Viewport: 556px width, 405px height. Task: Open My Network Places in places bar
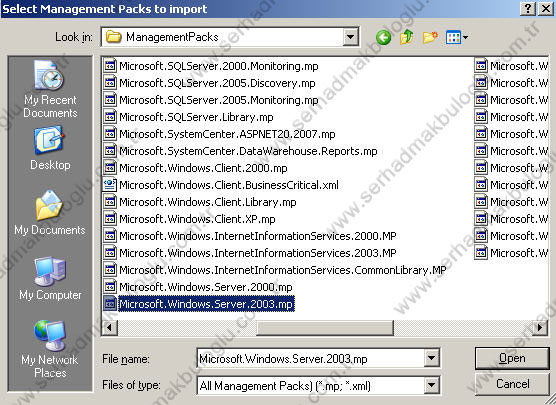[x=50, y=350]
